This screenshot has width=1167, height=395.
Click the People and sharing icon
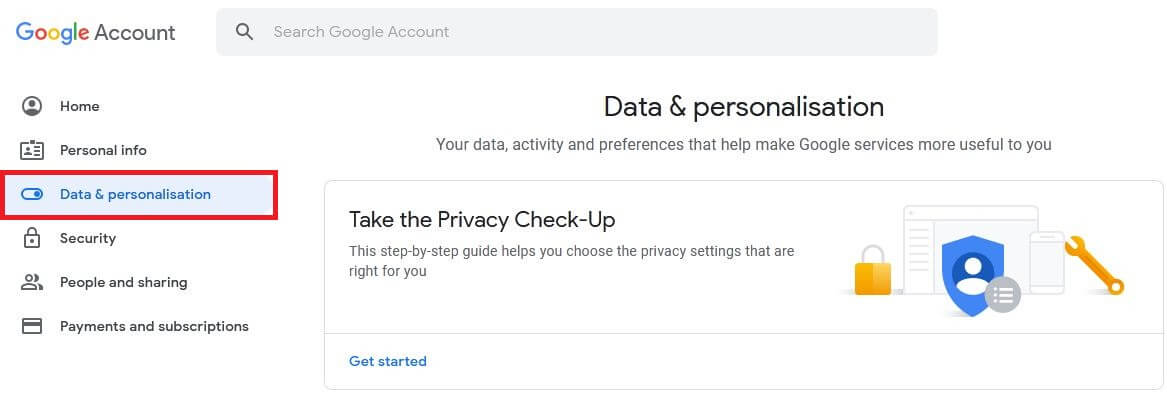click(x=32, y=282)
